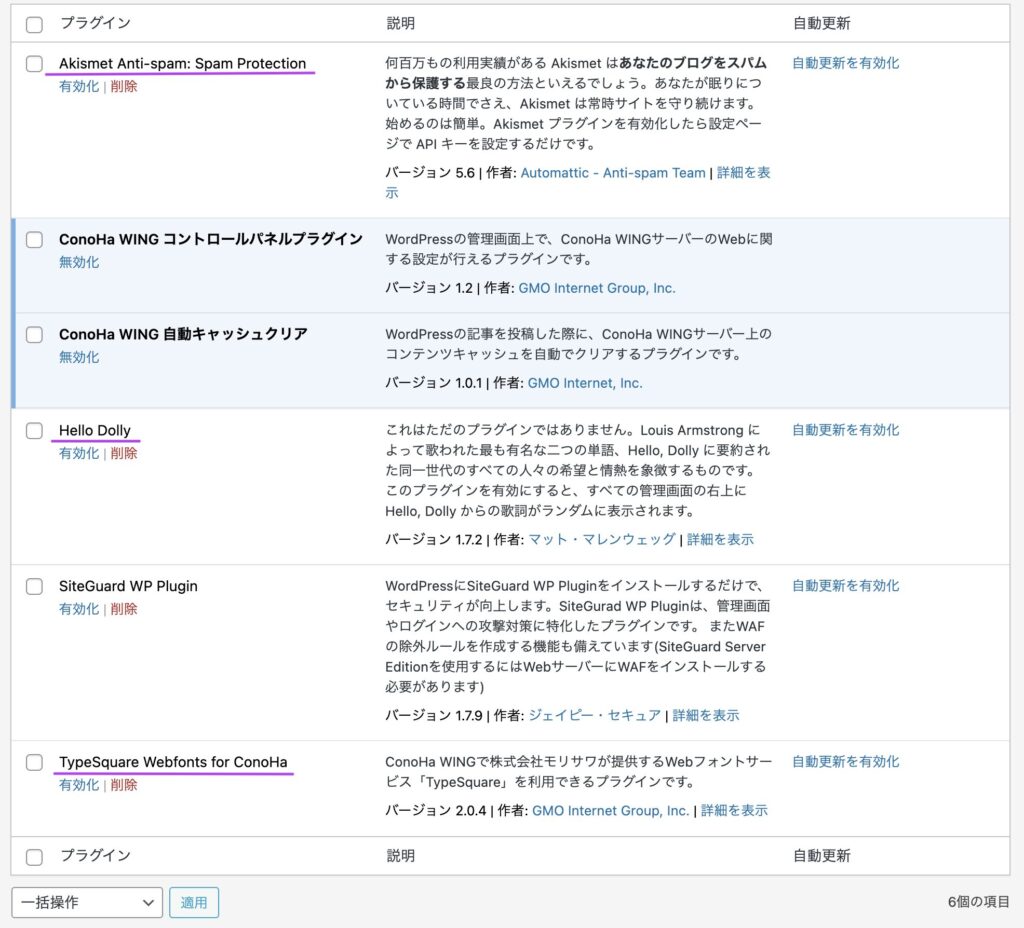This screenshot has width=1024, height=928.
Task: Activate Akismet via its 有効化 link
Action: coord(78,87)
